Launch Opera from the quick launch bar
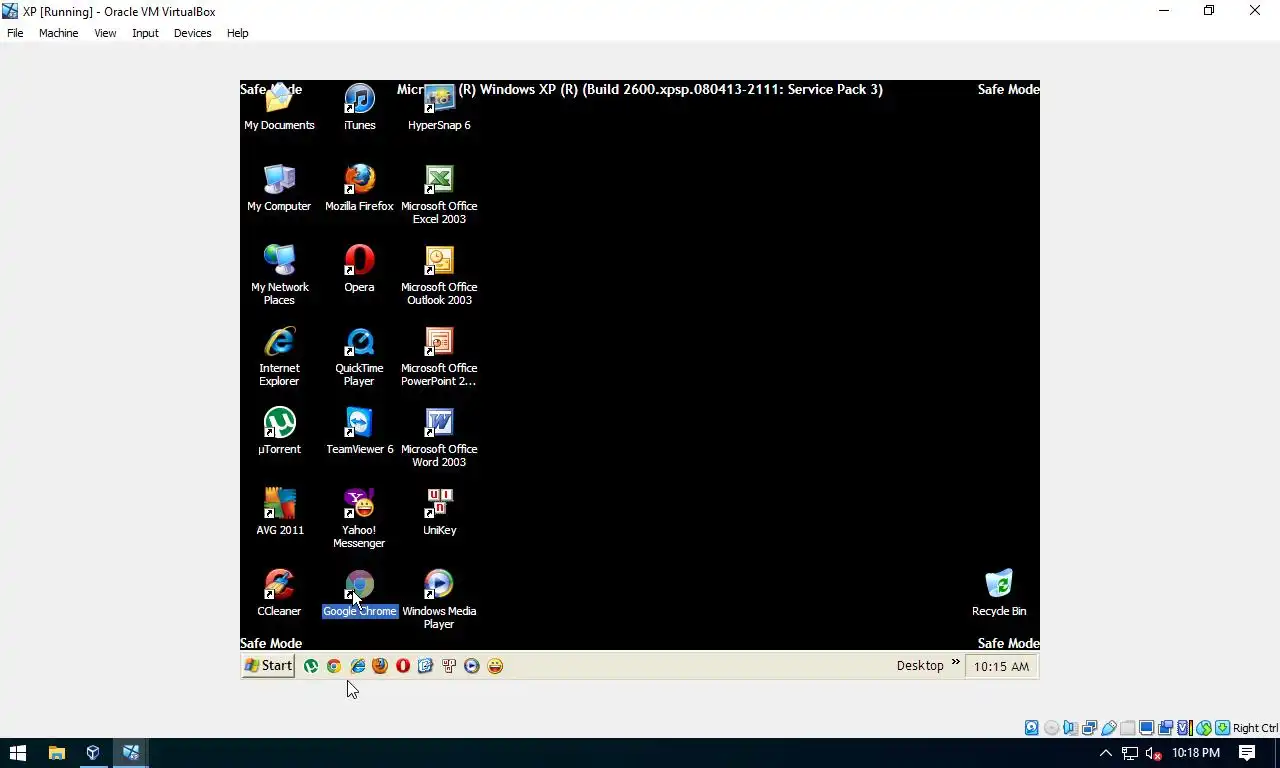1280x768 pixels. [x=403, y=666]
